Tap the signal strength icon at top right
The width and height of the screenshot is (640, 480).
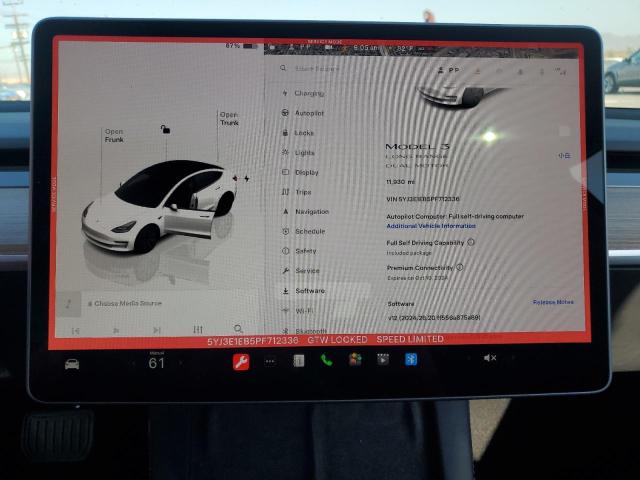pos(561,71)
